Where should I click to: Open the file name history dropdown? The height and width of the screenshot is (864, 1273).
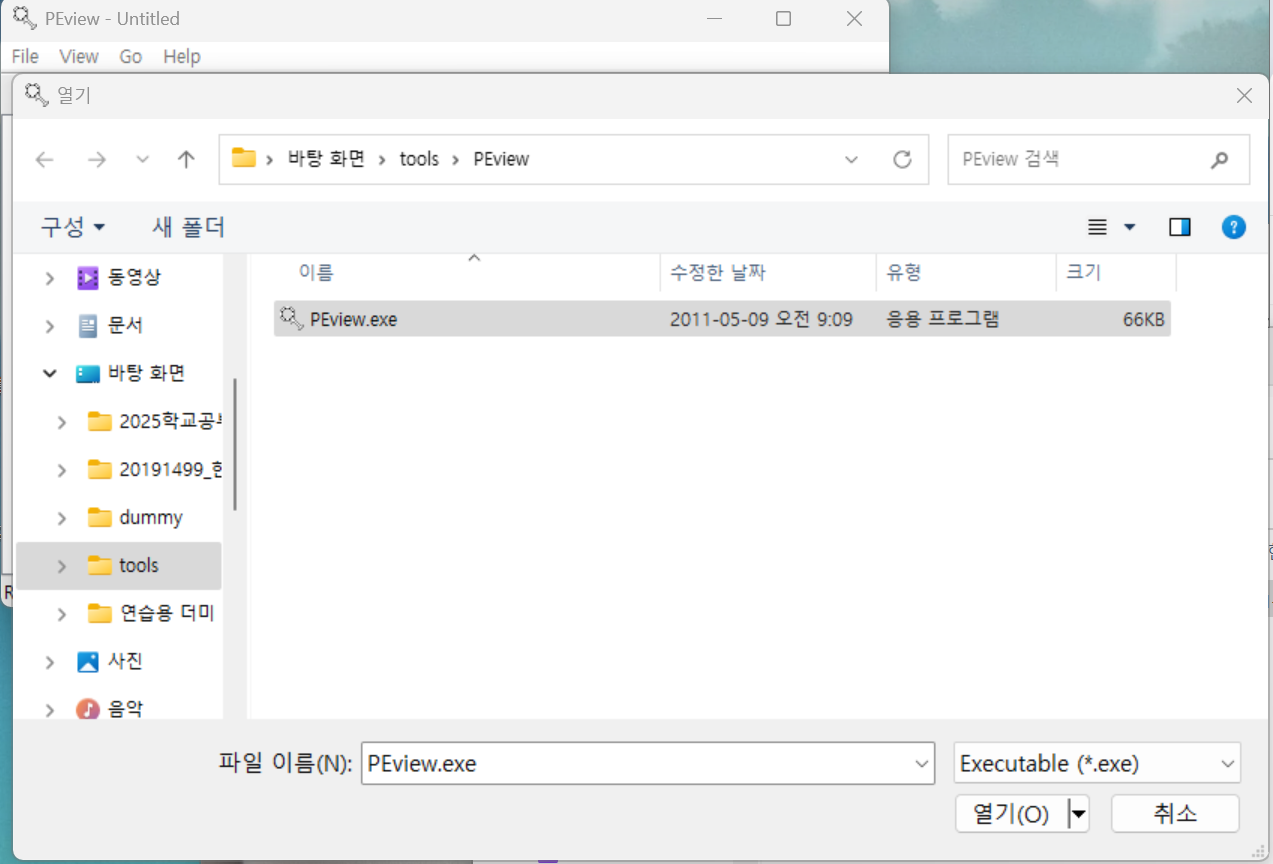point(922,764)
